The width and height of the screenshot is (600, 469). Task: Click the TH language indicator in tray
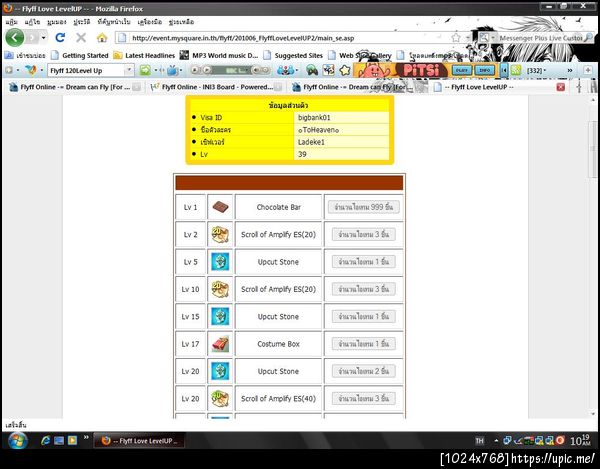pyautogui.click(x=479, y=441)
